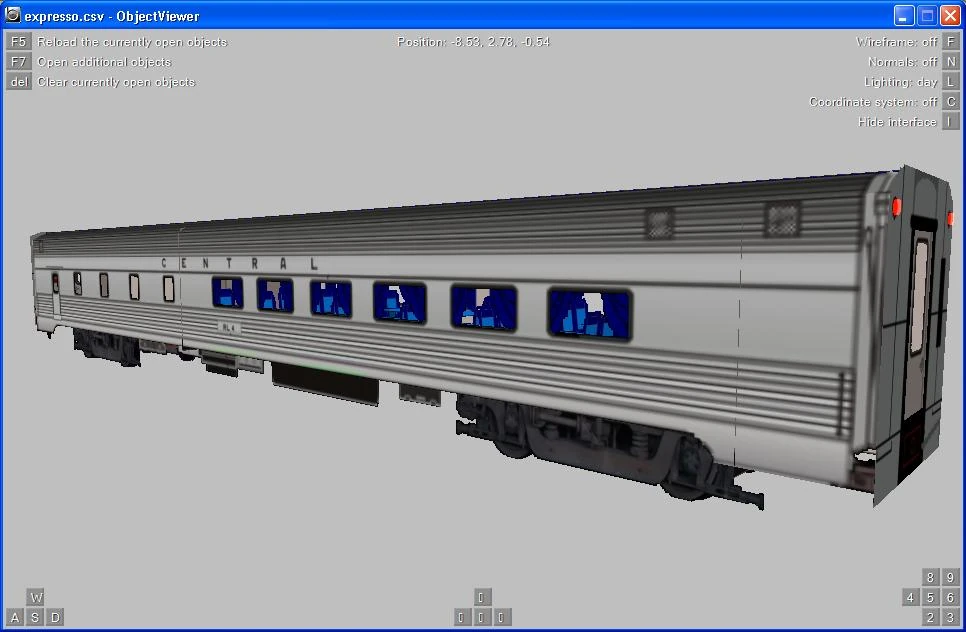
Task: Click the F7 key icon to open objects
Action: click(18, 62)
